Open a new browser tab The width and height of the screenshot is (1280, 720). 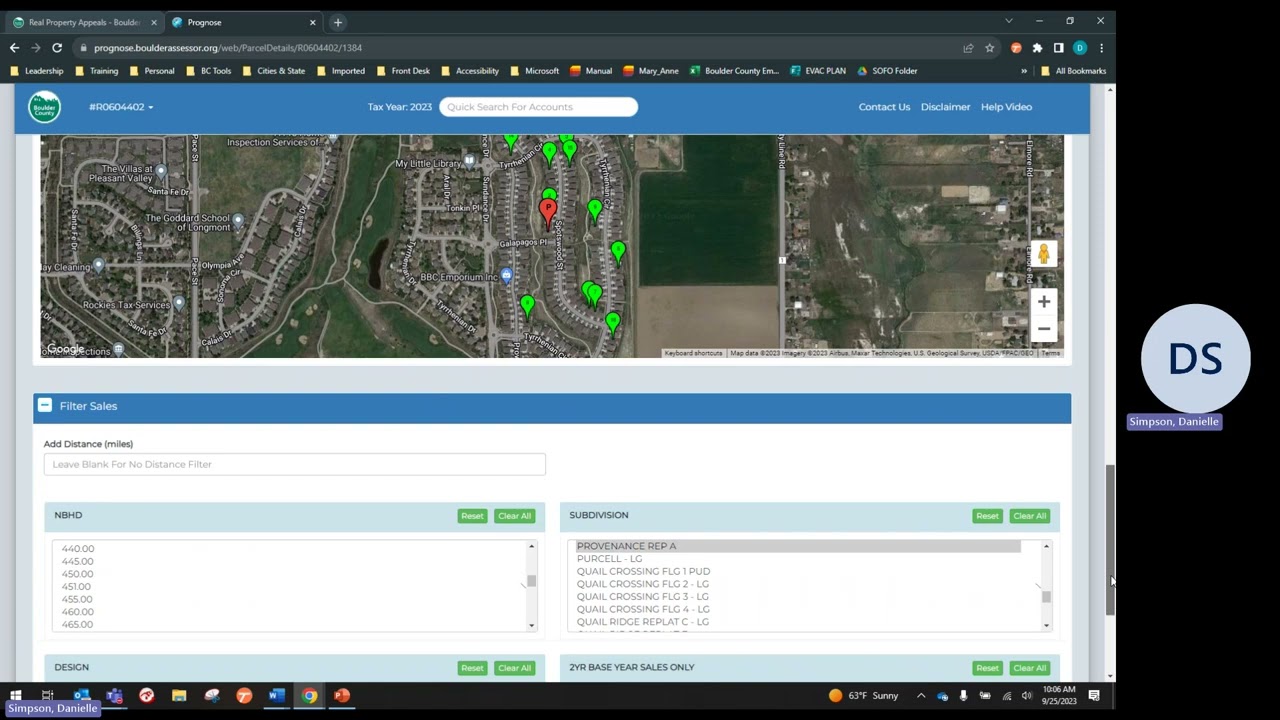tap(338, 22)
